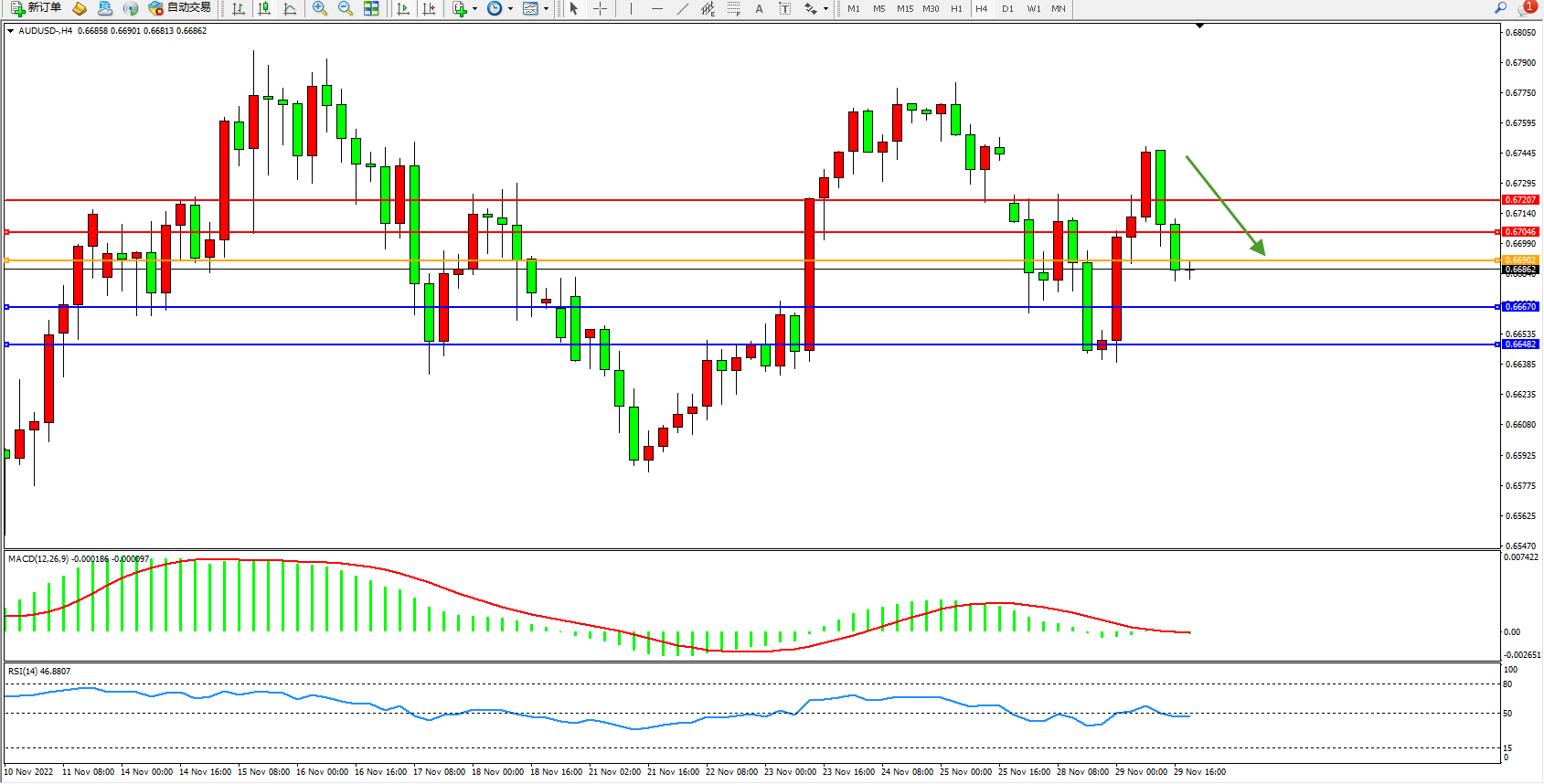Image resolution: width=1544 pixels, height=784 pixels.
Task: Switch chart to bar chart mode
Action: [x=239, y=8]
